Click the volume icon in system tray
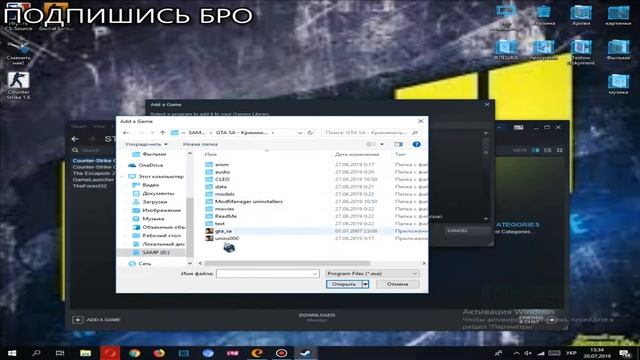640x360 pixels. [528, 353]
